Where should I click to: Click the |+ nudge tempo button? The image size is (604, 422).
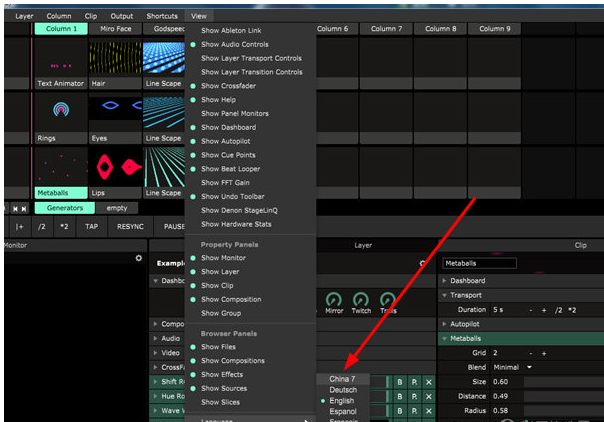pos(19,227)
